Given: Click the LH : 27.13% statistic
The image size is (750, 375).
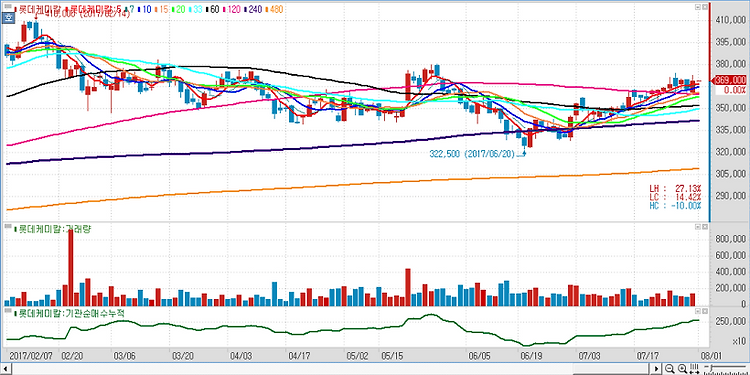Looking at the screenshot, I should click(x=675, y=188).
